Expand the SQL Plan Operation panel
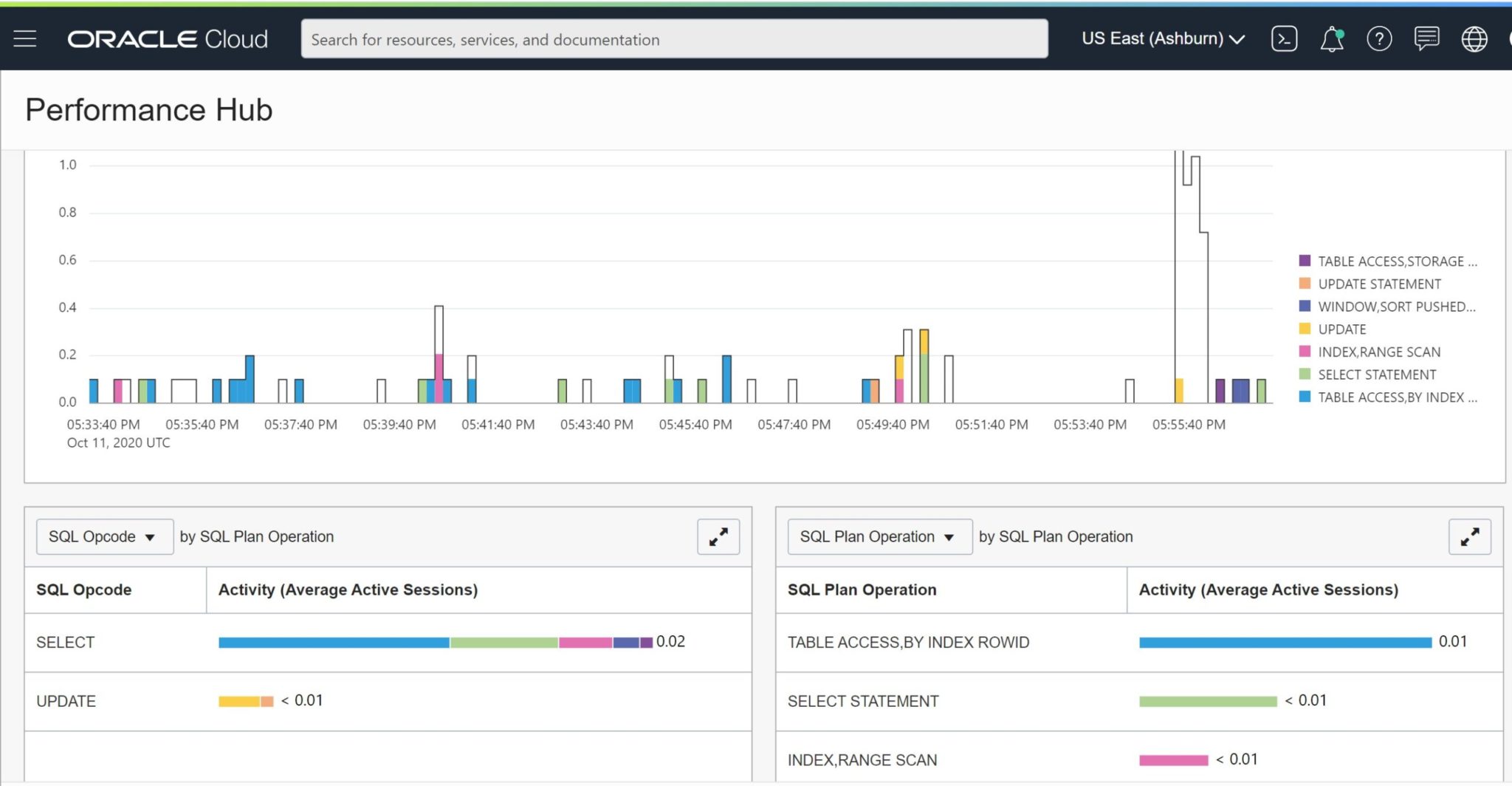 click(1469, 537)
